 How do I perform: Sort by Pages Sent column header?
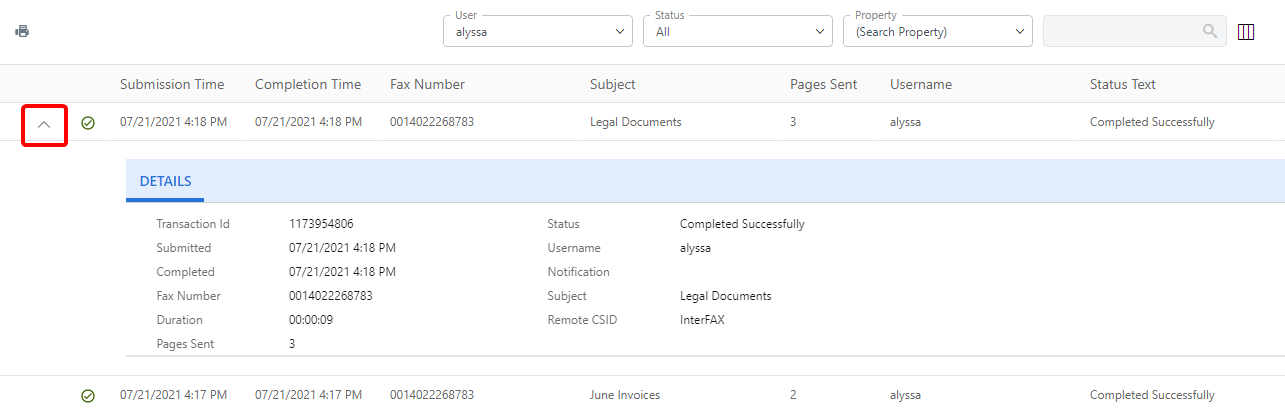[x=823, y=84]
